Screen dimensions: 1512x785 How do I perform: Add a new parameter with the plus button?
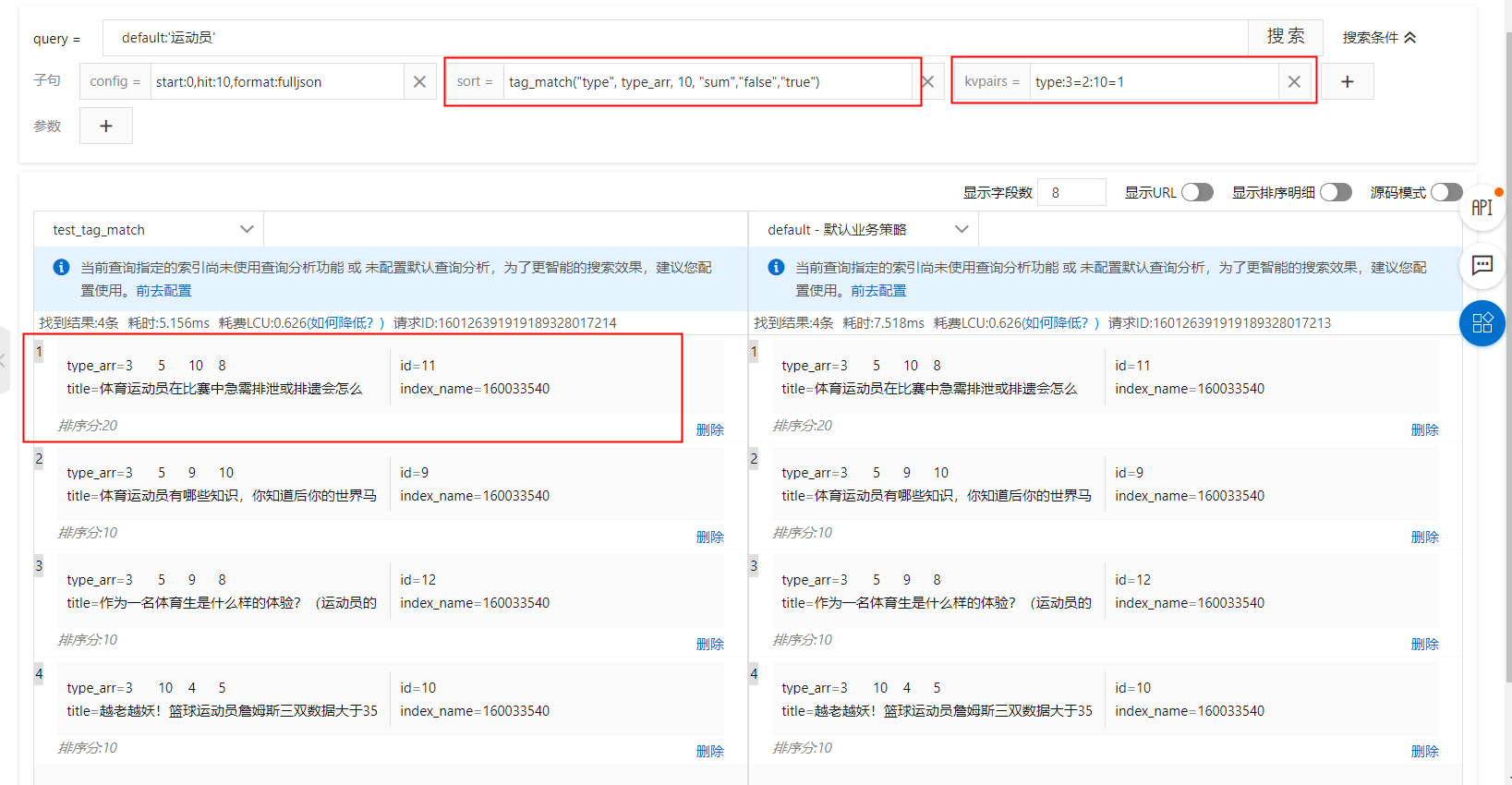(x=106, y=126)
